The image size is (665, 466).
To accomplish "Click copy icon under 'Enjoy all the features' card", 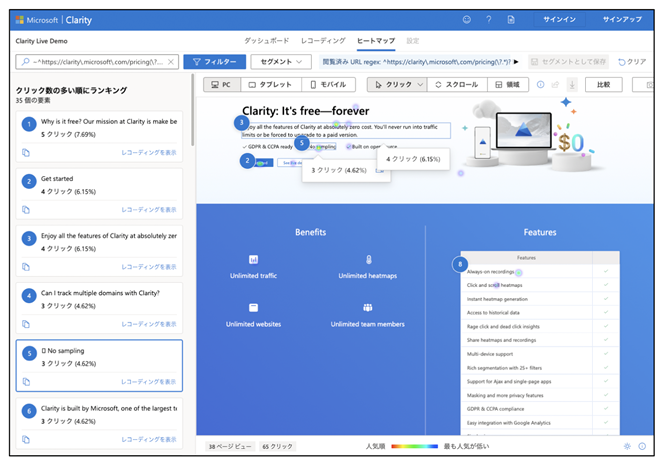I will point(26,267).
